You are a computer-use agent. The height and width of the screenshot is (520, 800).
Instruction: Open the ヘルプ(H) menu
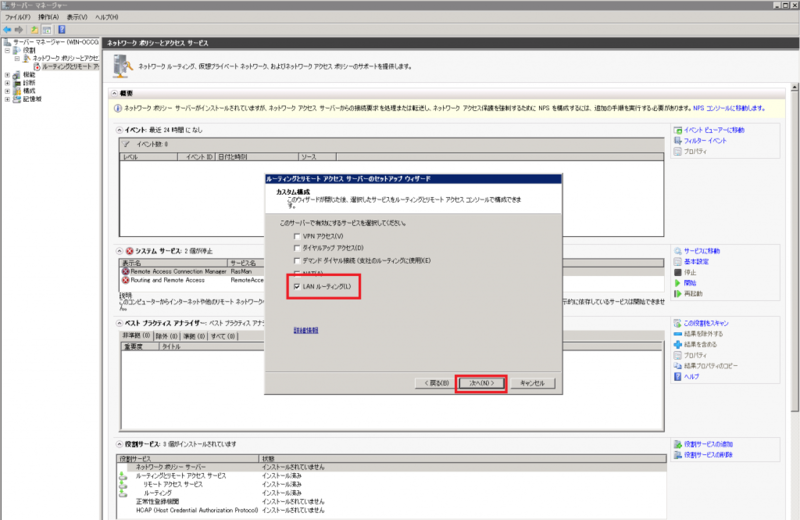click(x=107, y=17)
